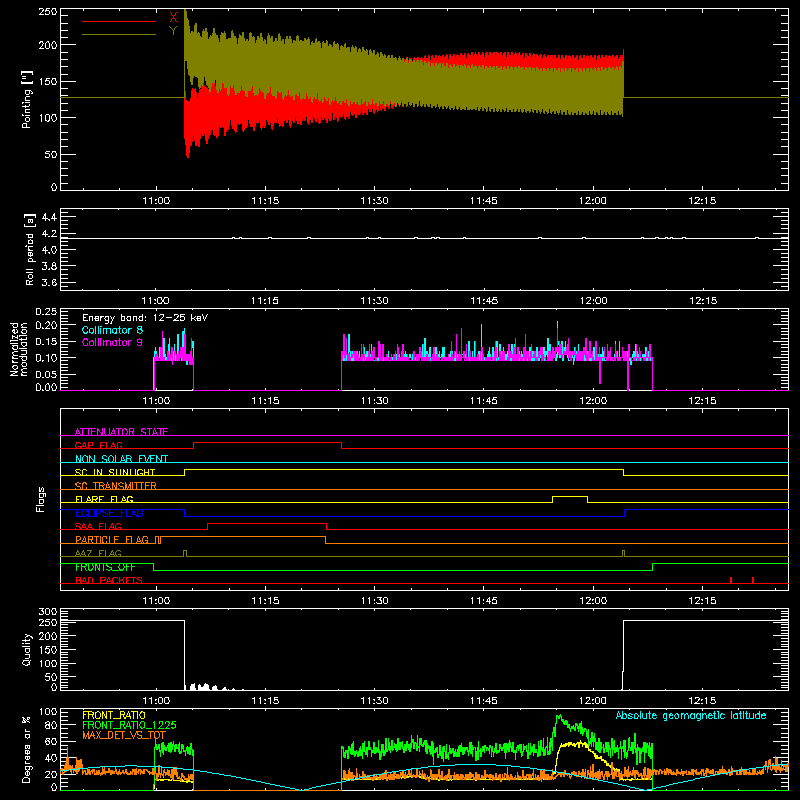Click the olive A0Z_FLAG label above FRONTS_OFF
Screen dimensions: 800x800
[x=98, y=553]
